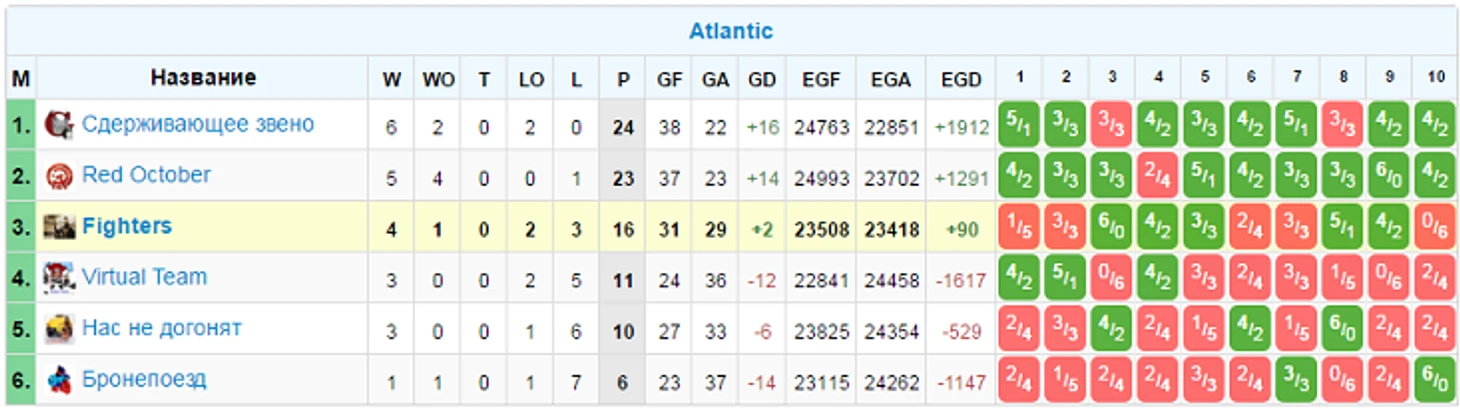1460x408 pixels.
Task: Open Red October's green 6/0 result in game 9
Action: (x=1389, y=176)
